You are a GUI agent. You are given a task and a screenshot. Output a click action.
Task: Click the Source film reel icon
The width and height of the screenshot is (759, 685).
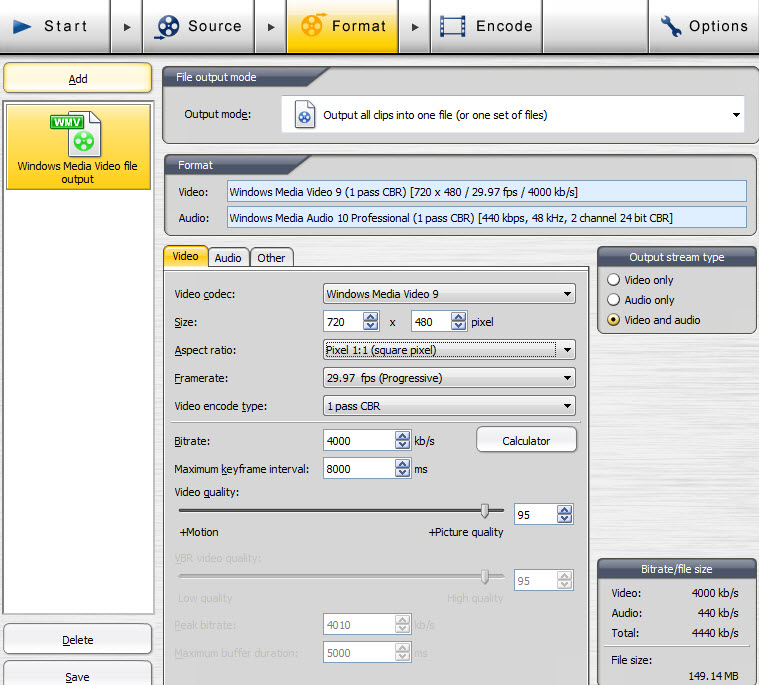(x=167, y=26)
